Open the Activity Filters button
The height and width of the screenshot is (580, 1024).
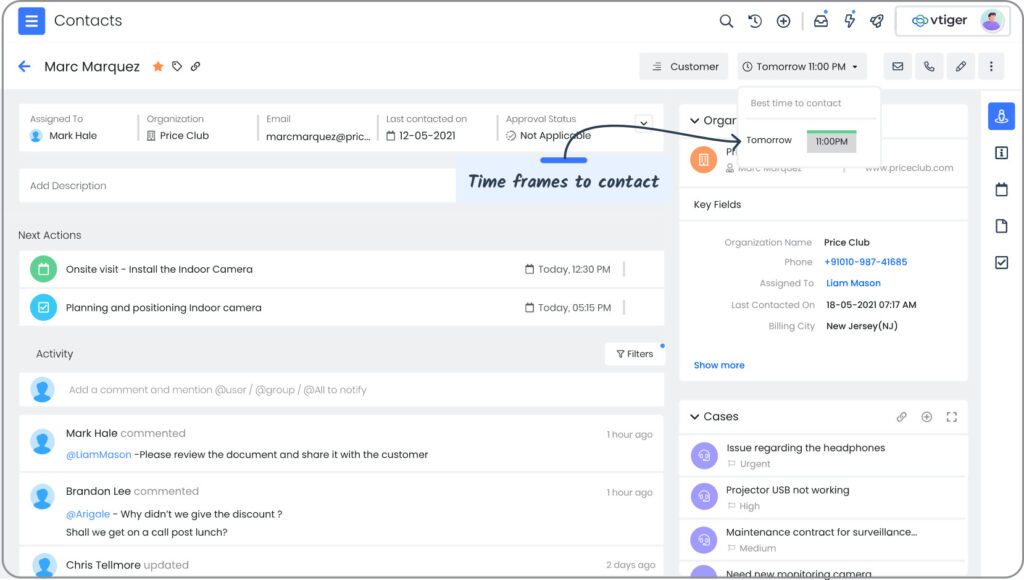click(634, 354)
